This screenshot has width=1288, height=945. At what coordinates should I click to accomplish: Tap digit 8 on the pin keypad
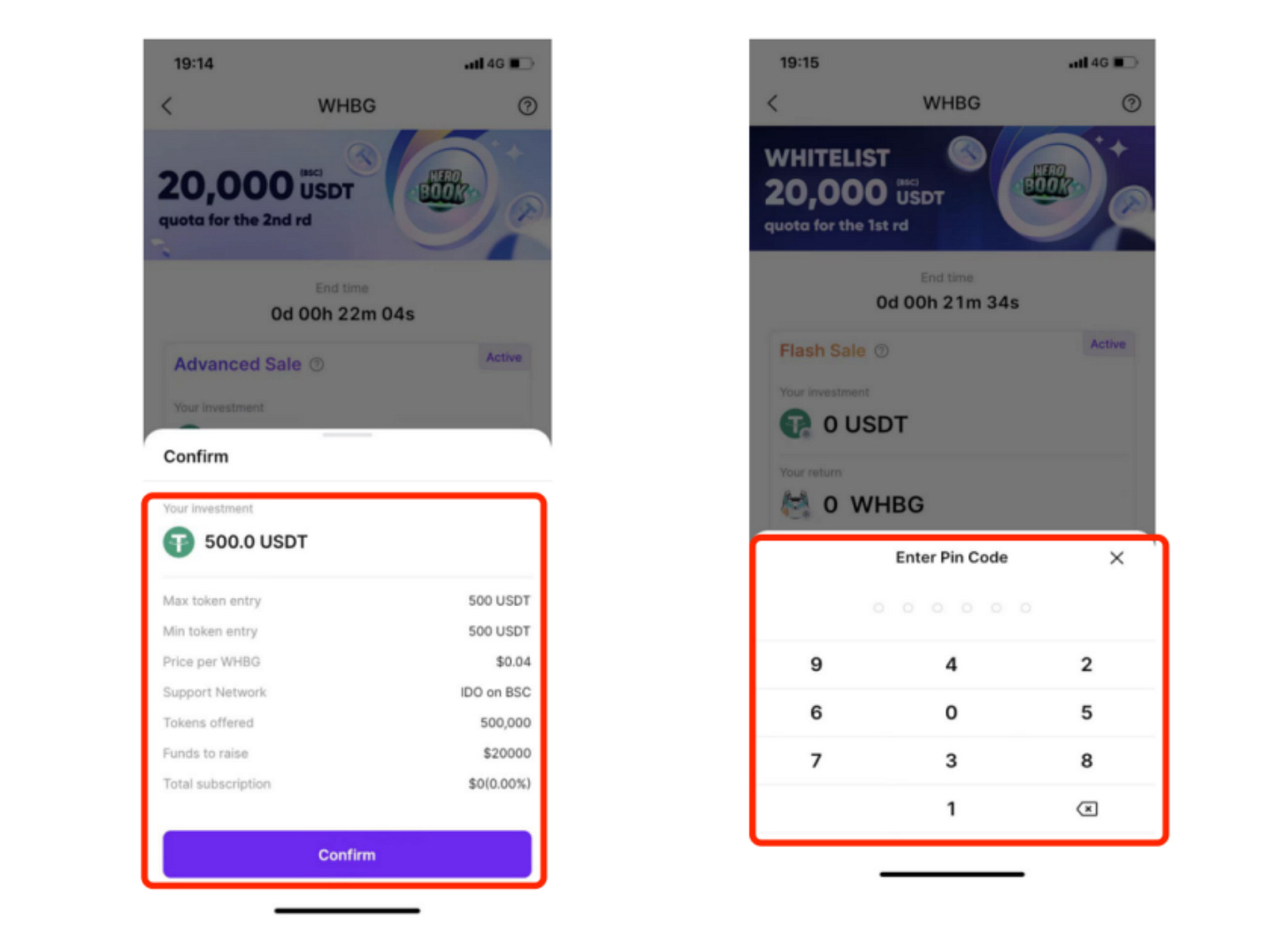pyautogui.click(x=1086, y=761)
